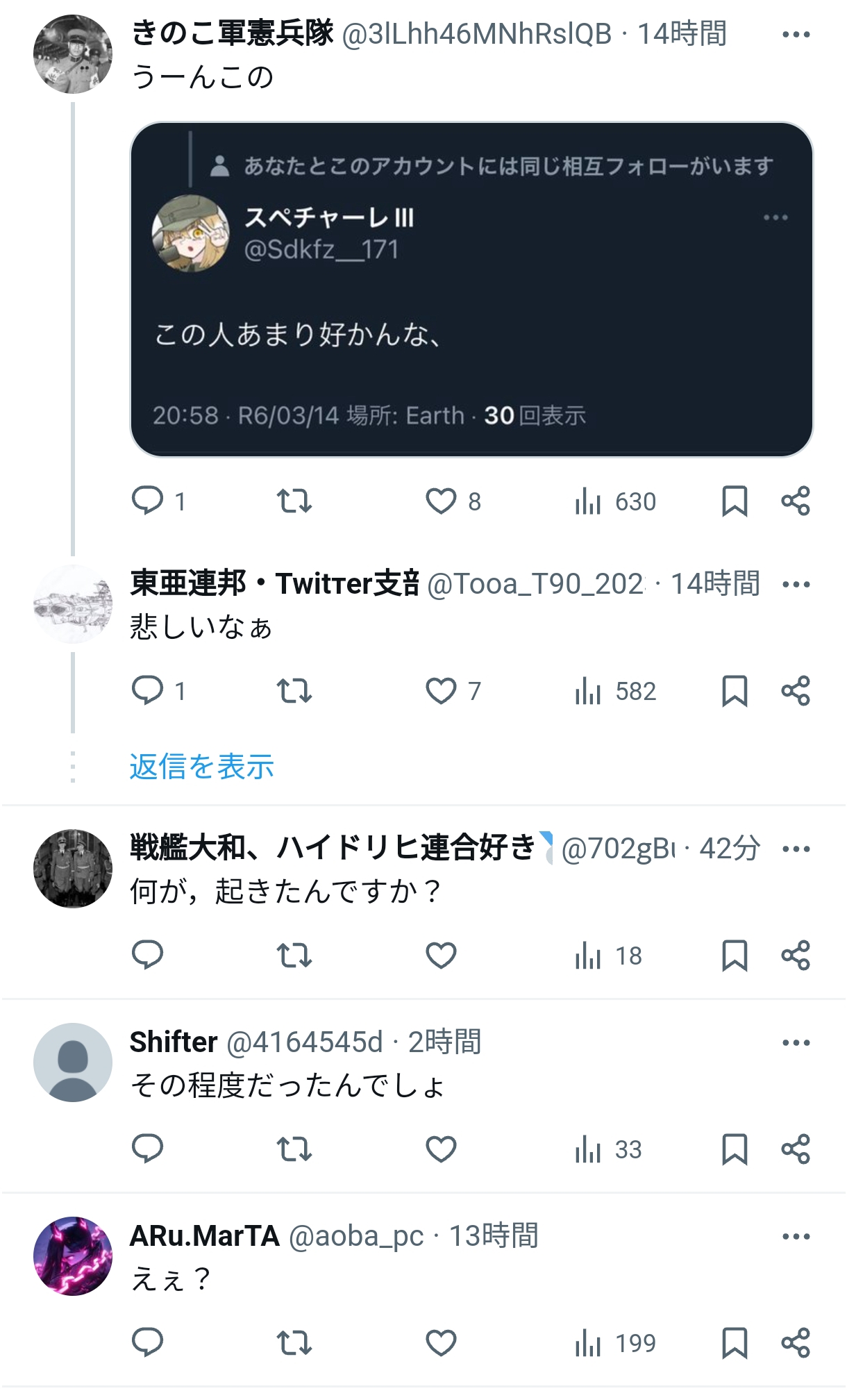View きのこ軍憲兵隊 profile avatar
Viewport: 847px width, 1400px height.
(73, 54)
